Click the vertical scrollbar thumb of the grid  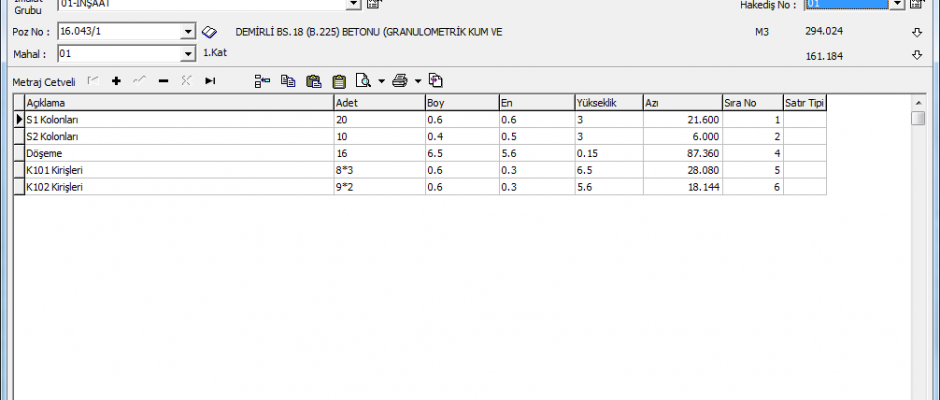click(918, 118)
